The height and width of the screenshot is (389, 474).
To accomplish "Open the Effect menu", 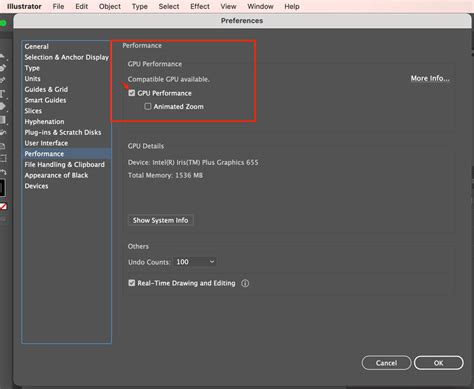I will (200, 6).
